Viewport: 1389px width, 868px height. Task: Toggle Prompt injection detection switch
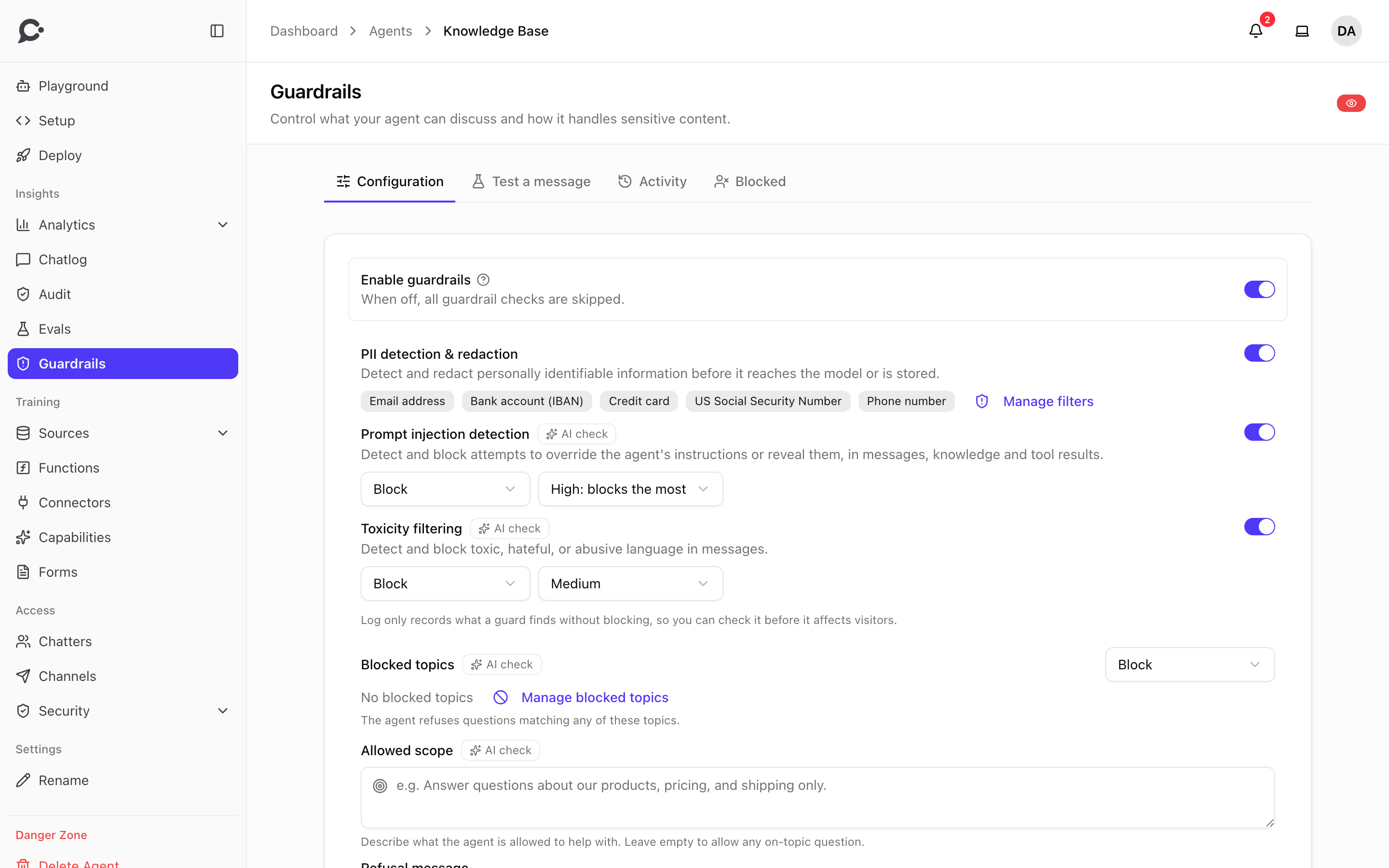(x=1259, y=432)
